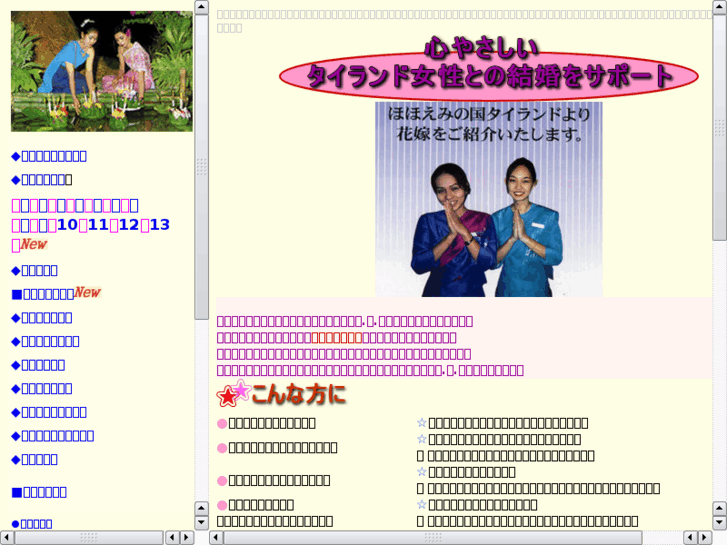
Task: Open the Thai women floating lanterns photo
Action: coord(102,71)
